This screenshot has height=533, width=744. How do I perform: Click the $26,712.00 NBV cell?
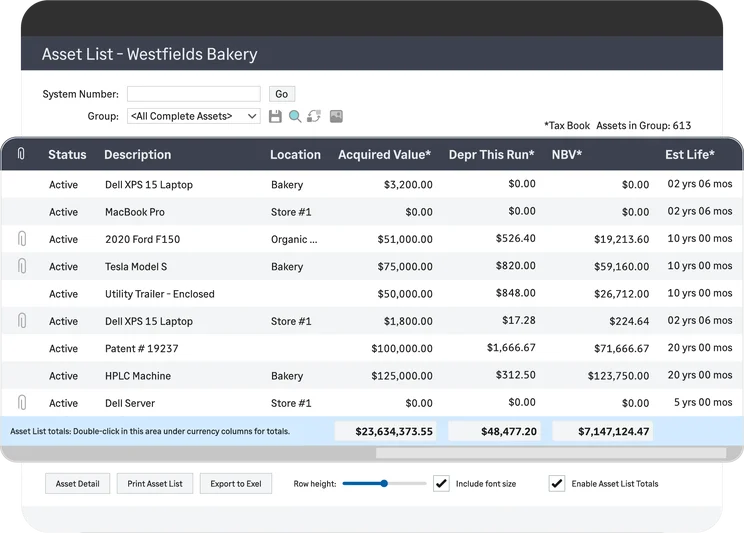coord(622,294)
